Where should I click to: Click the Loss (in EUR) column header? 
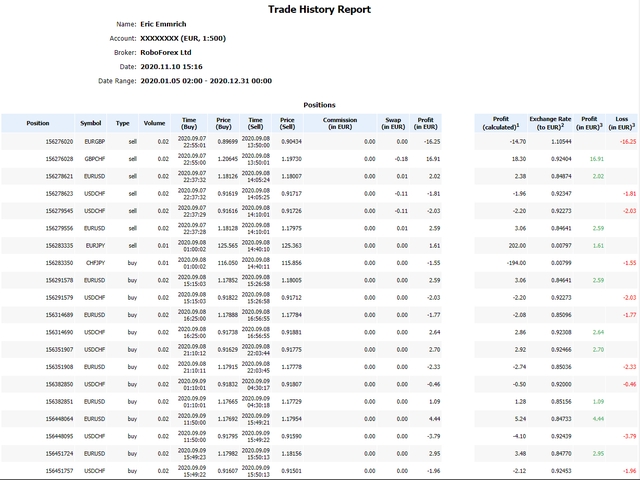621,123
